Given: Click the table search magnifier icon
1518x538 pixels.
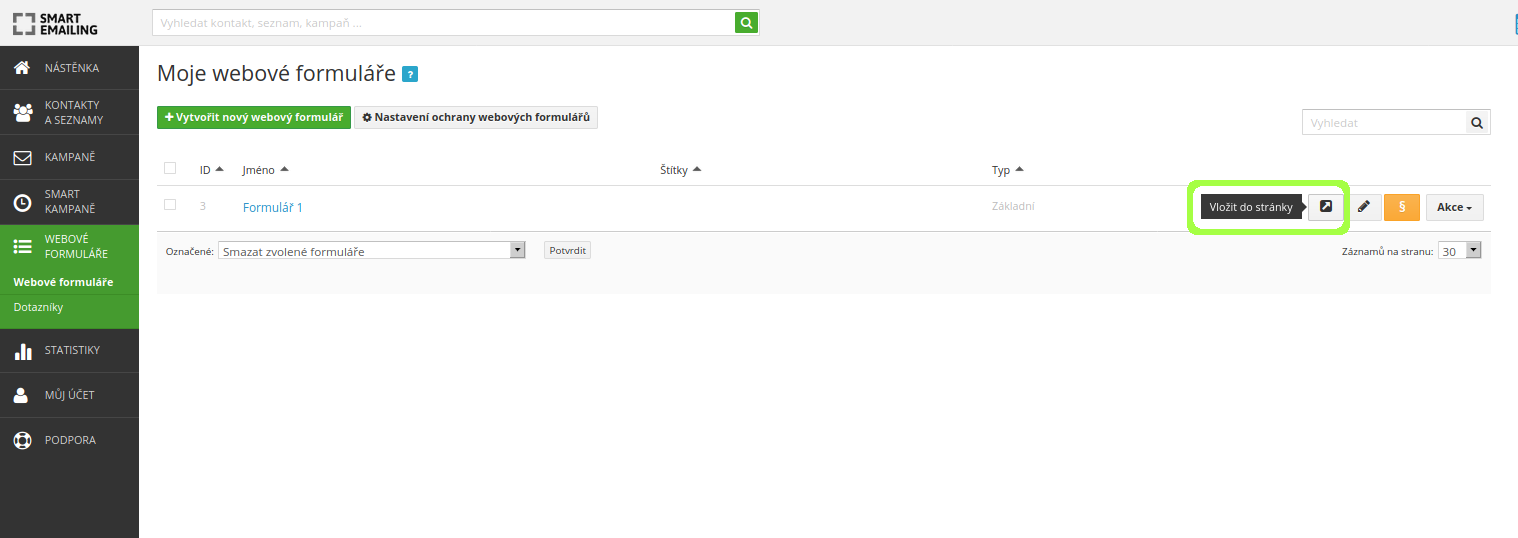Looking at the screenshot, I should pos(1477,123).
